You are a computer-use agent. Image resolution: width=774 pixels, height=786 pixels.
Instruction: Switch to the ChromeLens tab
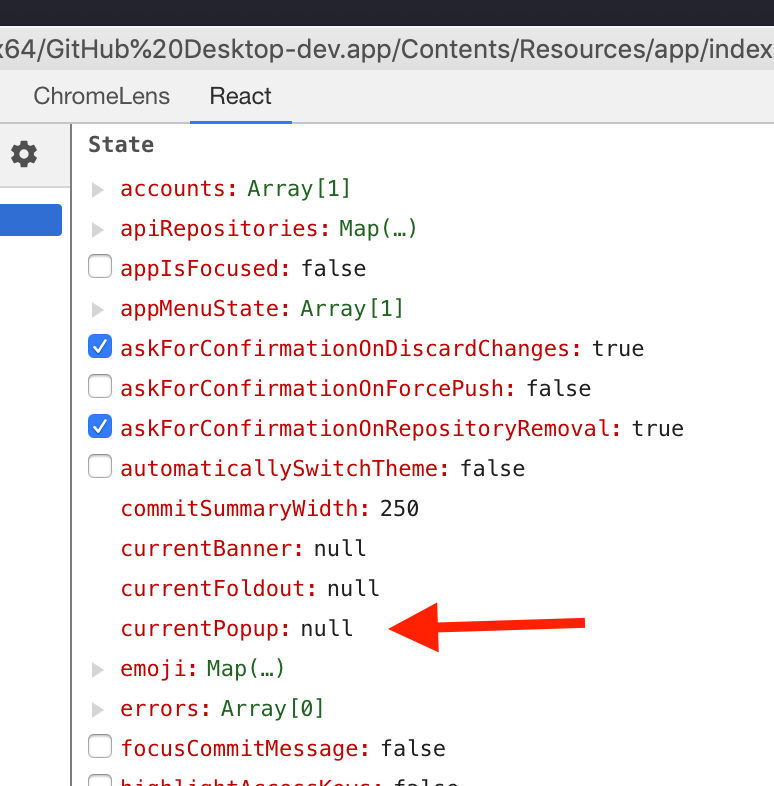click(101, 96)
